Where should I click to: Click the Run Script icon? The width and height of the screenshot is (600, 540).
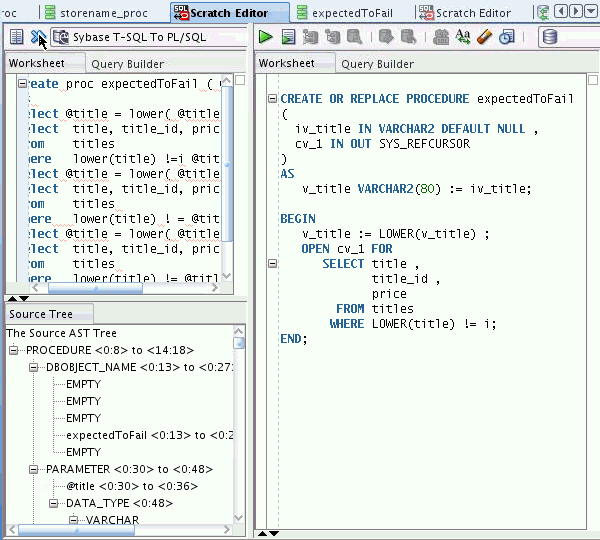point(288,37)
